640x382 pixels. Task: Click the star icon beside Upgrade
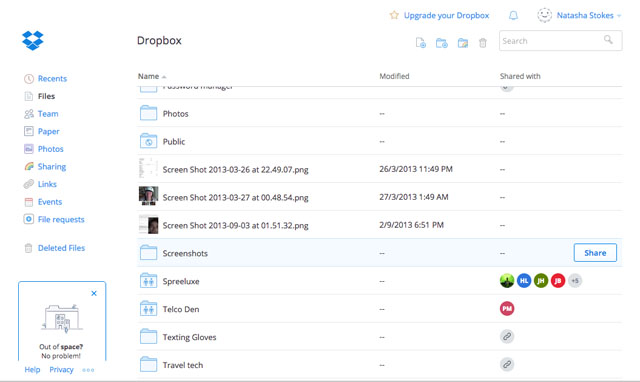click(394, 15)
